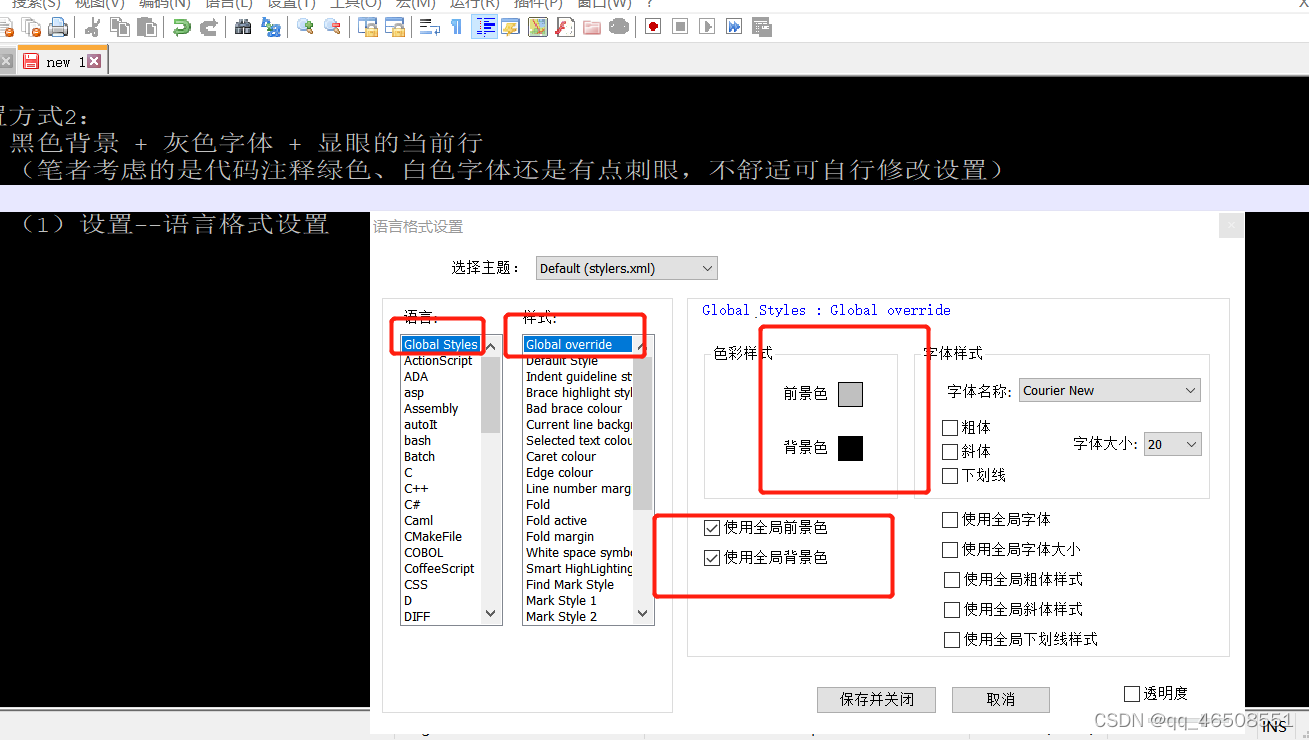This screenshot has height=740, width=1309.
Task: Start macro recording with the red record icon
Action: point(652,27)
